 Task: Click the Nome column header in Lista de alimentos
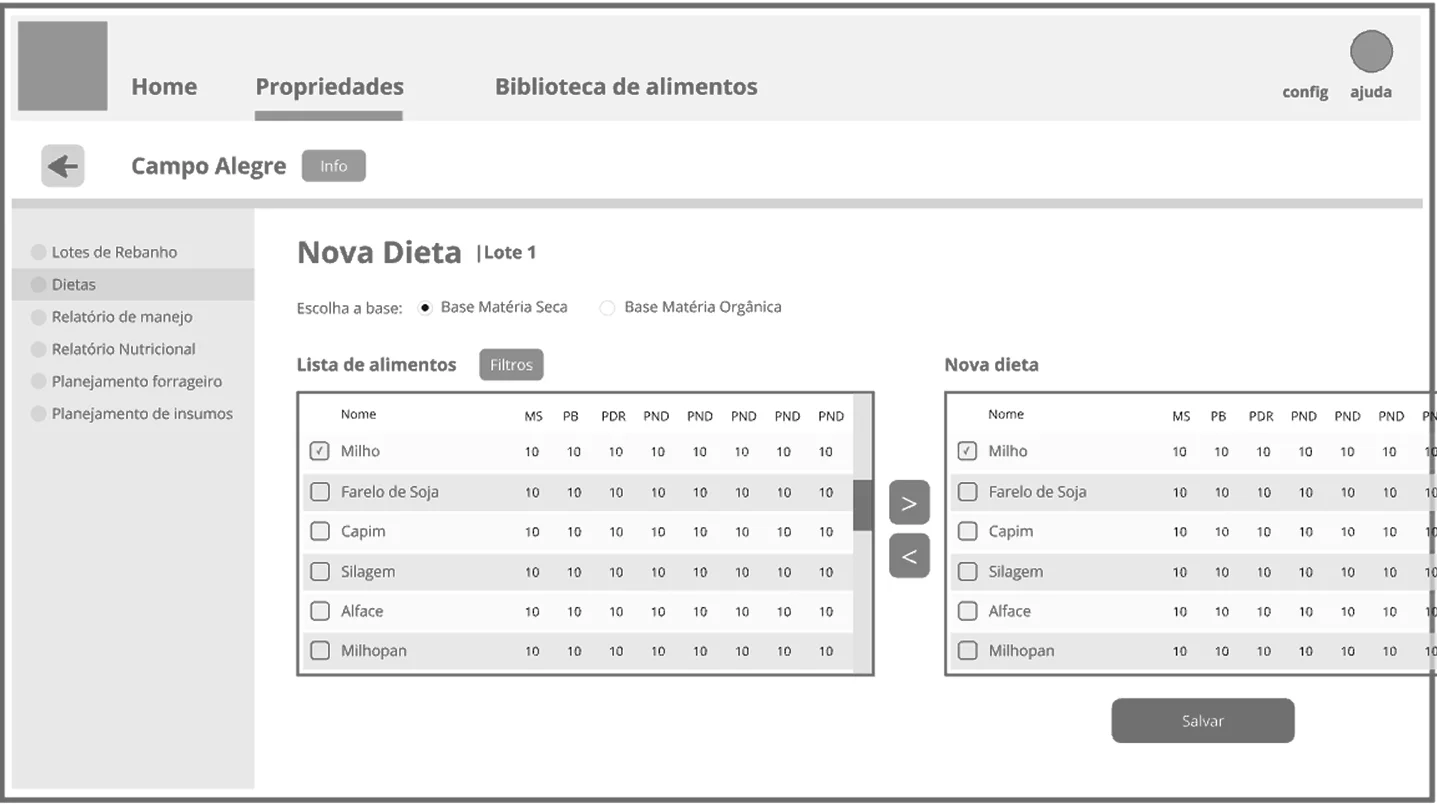tap(358, 414)
